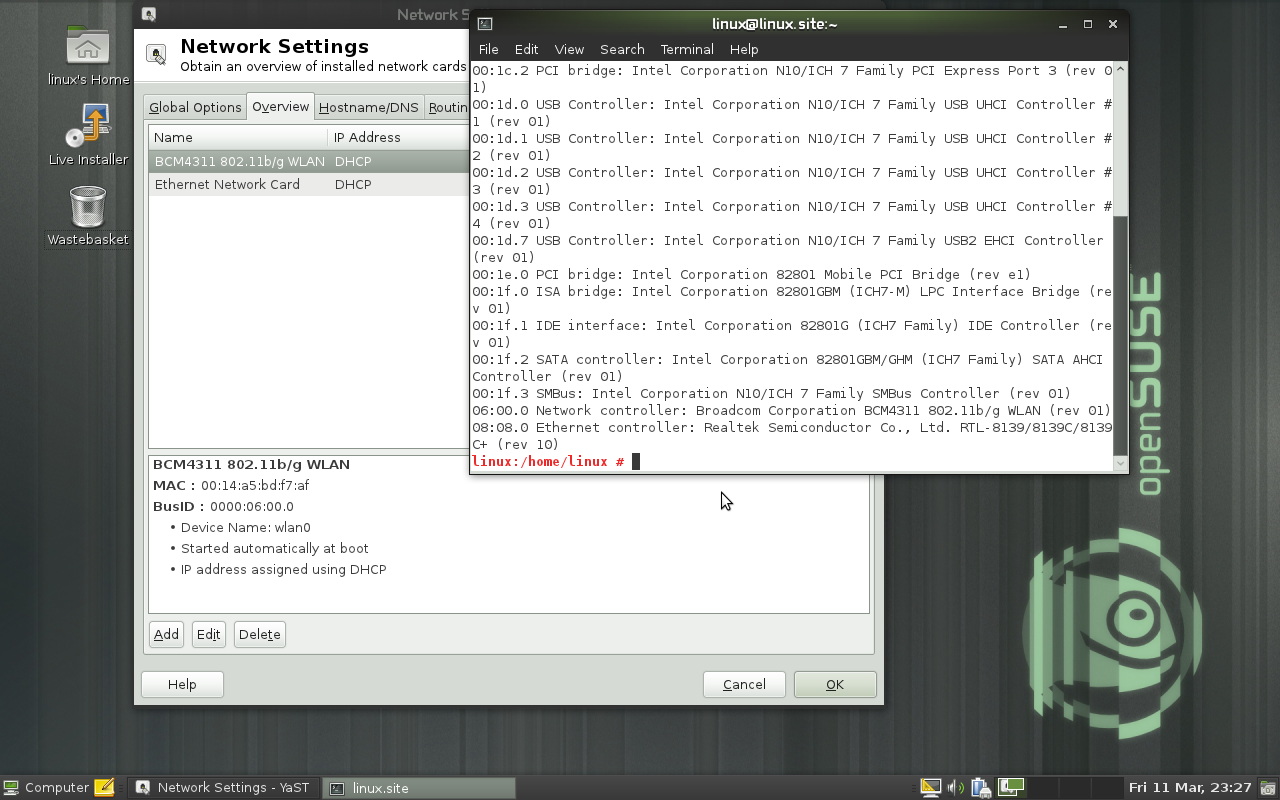Open the Terminal menu in the terminal
This screenshot has height=800, width=1280.
pyautogui.click(x=687, y=49)
